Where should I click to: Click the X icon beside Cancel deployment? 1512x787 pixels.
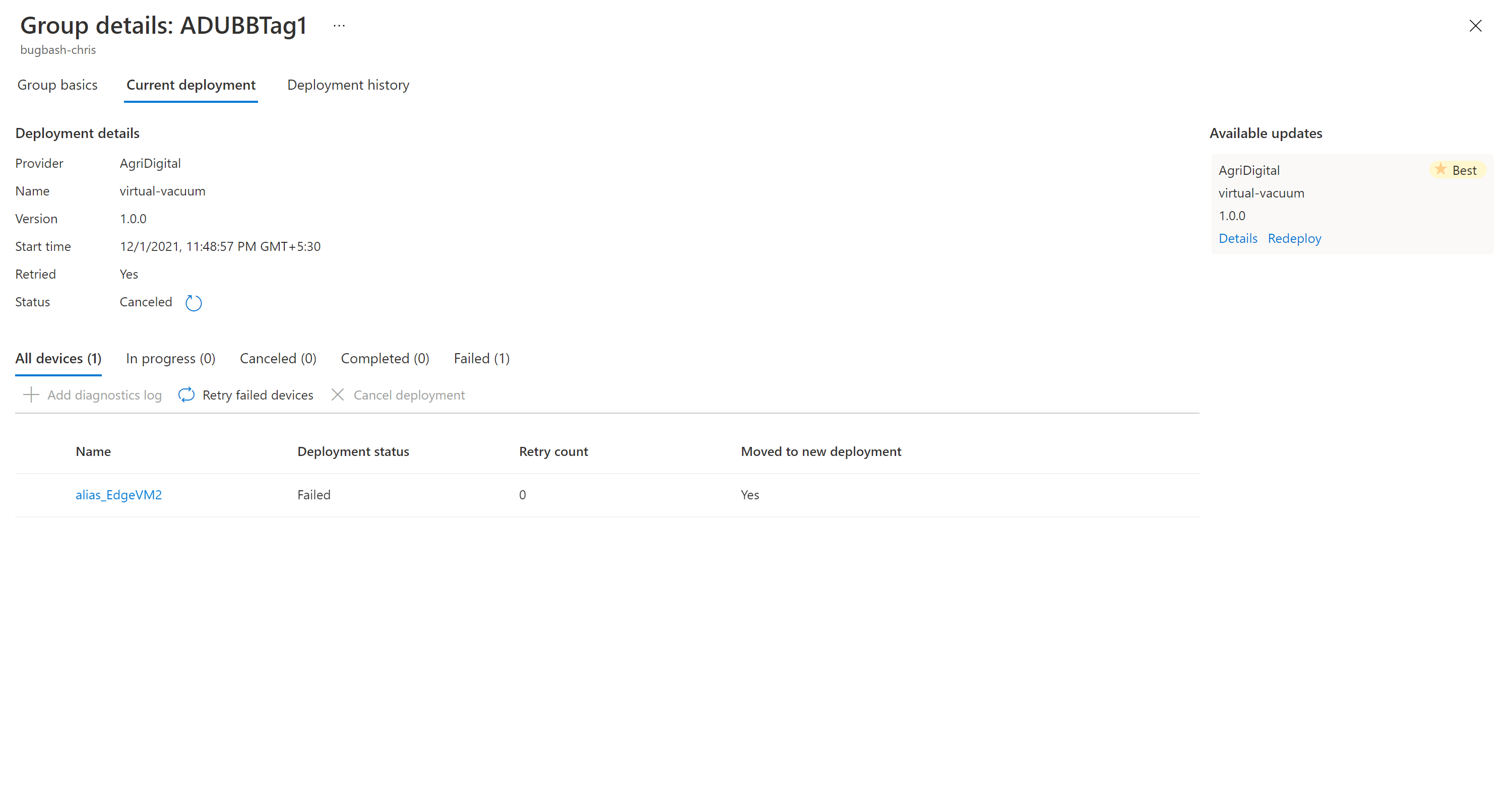[x=338, y=395]
